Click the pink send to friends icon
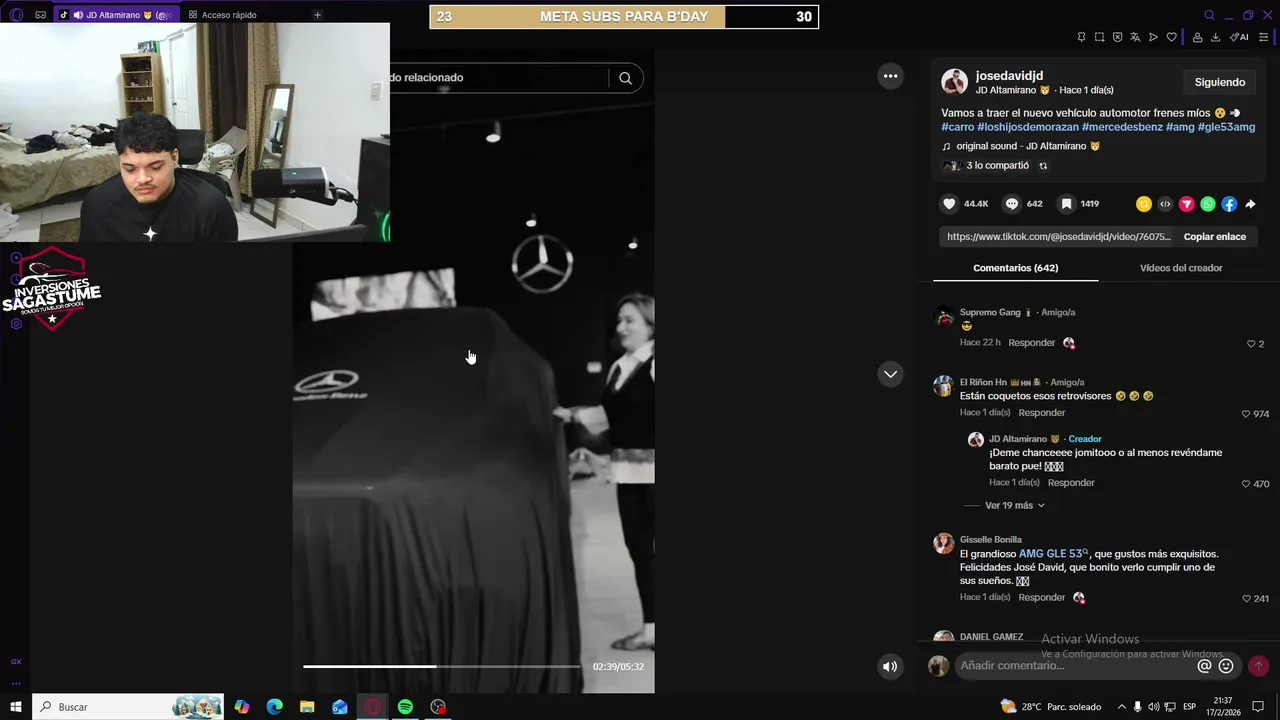This screenshot has height=720, width=1280. [1186, 204]
